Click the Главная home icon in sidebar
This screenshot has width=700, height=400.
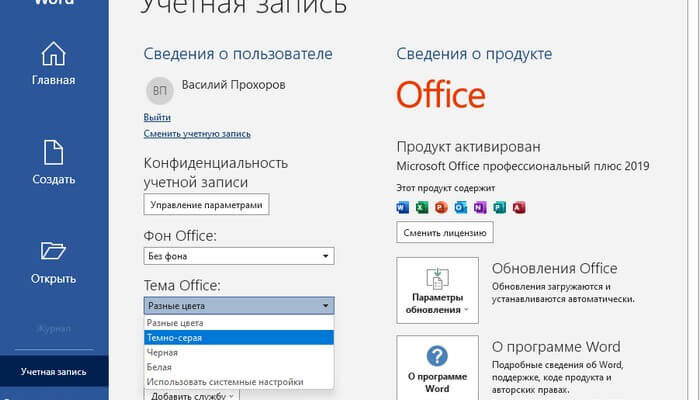[53, 54]
